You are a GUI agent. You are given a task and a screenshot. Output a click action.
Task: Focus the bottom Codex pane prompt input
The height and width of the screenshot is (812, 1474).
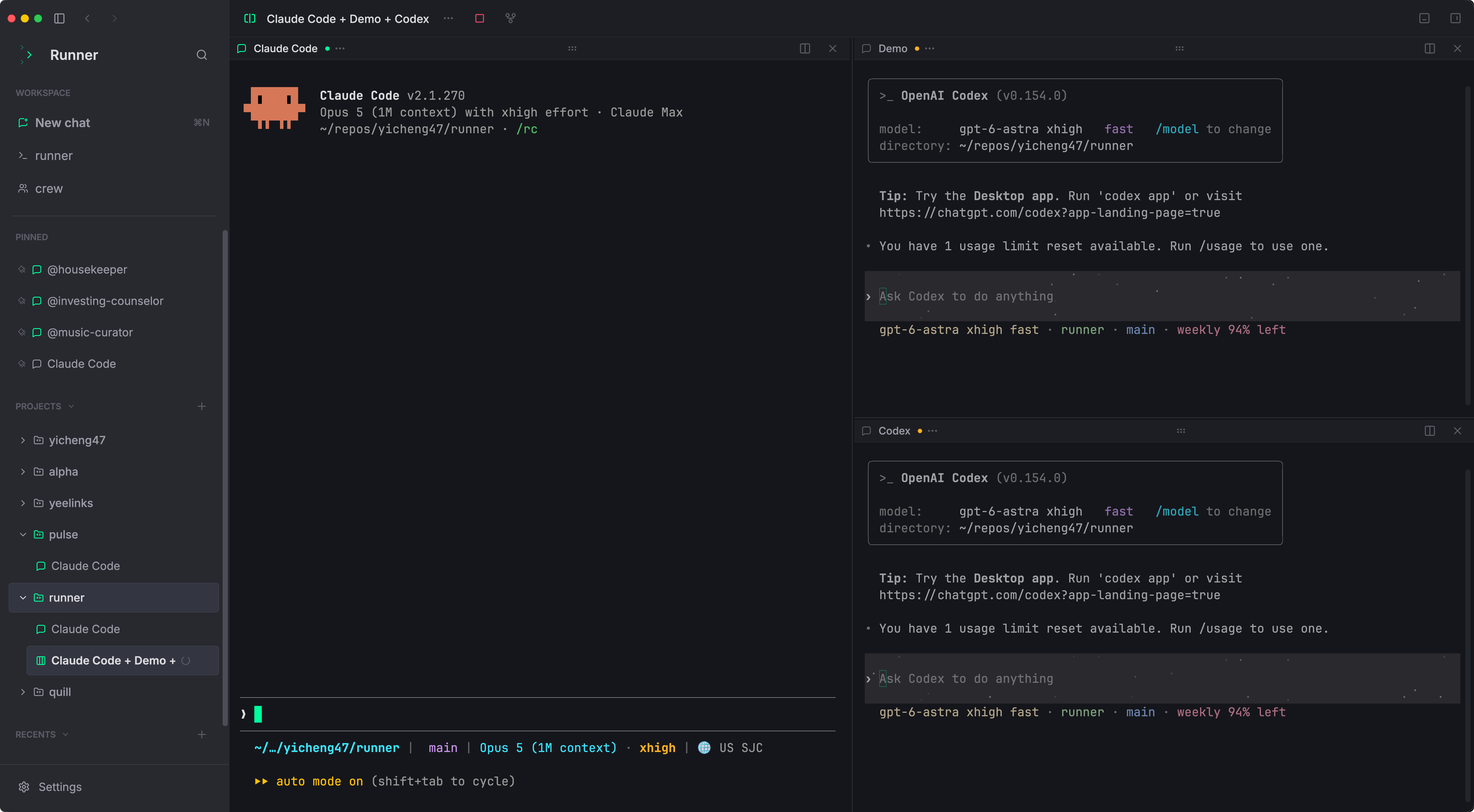coord(1162,679)
